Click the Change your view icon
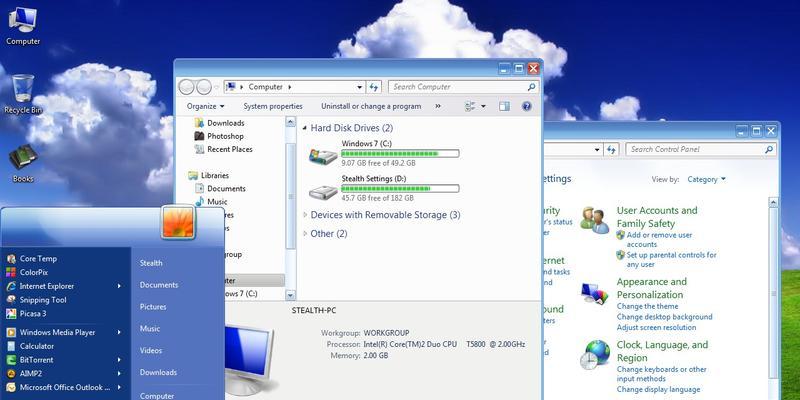The width and height of the screenshot is (800, 400). (470, 106)
